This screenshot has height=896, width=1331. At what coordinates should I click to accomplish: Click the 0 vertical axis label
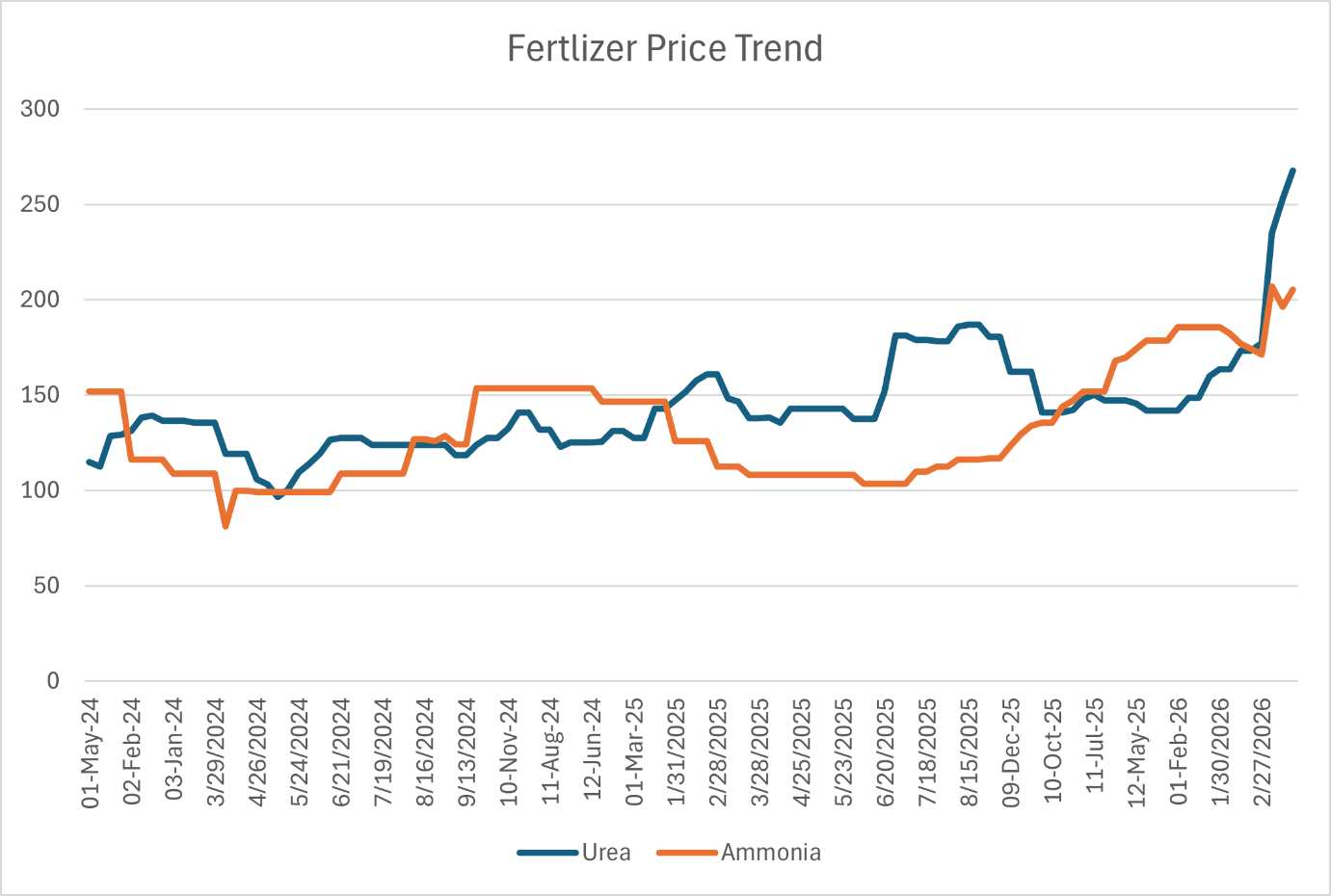52,681
